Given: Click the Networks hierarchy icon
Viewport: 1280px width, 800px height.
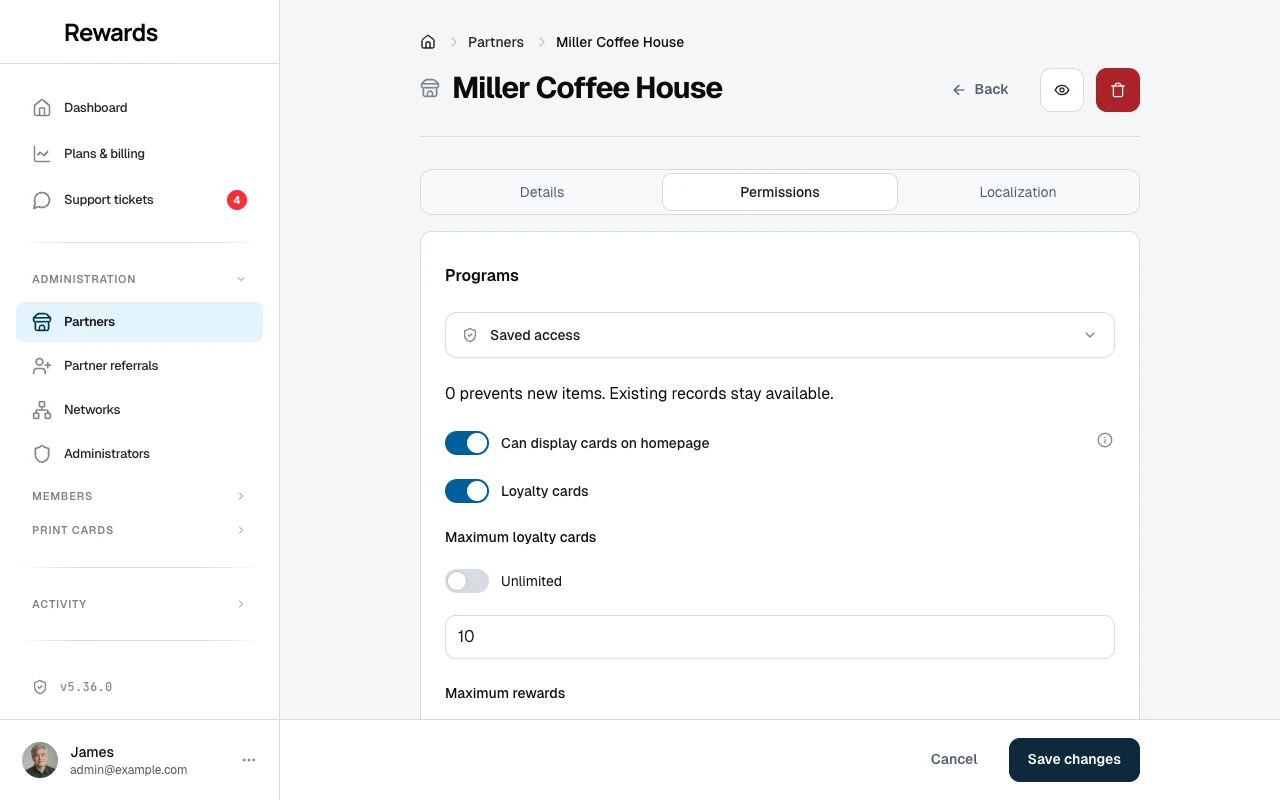Looking at the screenshot, I should [42, 410].
